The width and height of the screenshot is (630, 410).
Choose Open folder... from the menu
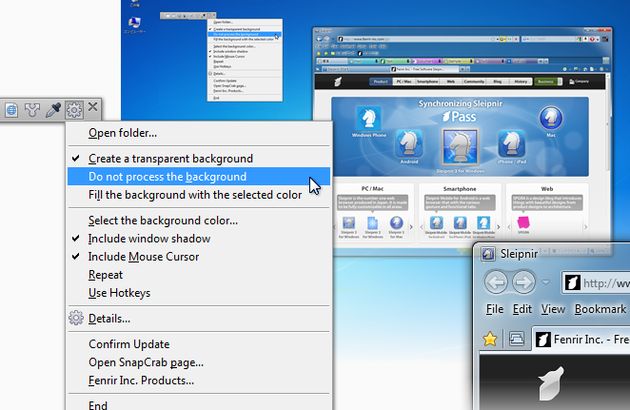[199, 133]
